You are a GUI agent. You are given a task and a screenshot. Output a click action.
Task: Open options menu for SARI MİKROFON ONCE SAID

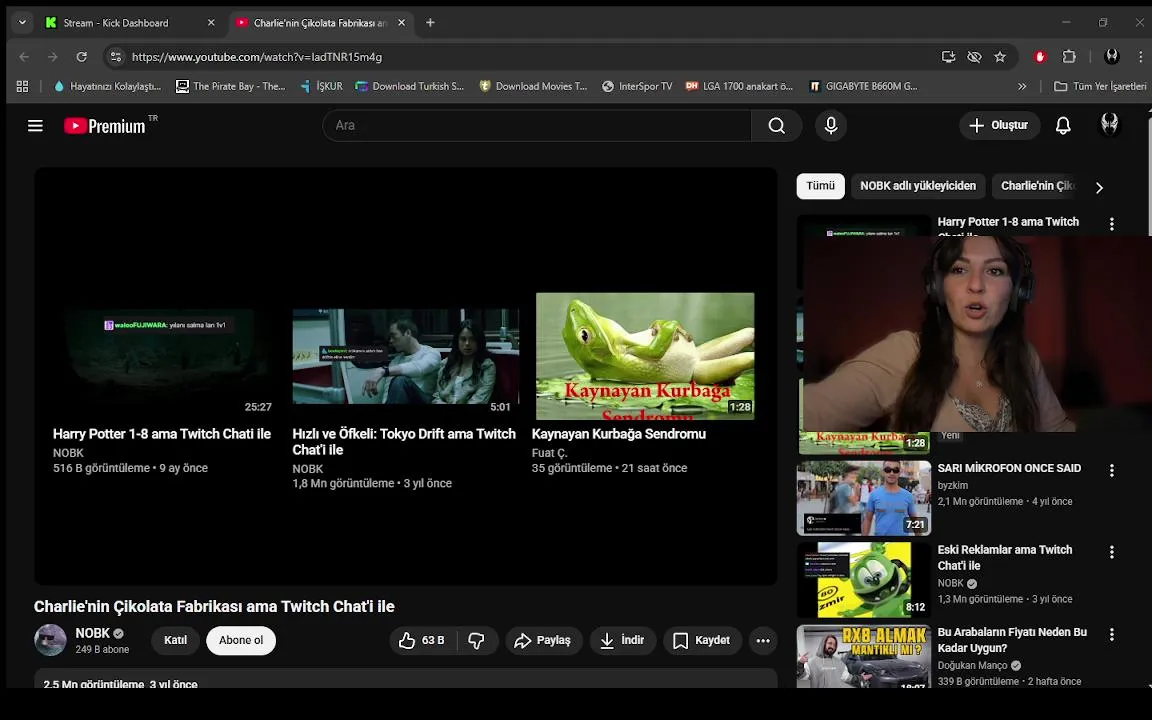(x=1112, y=470)
